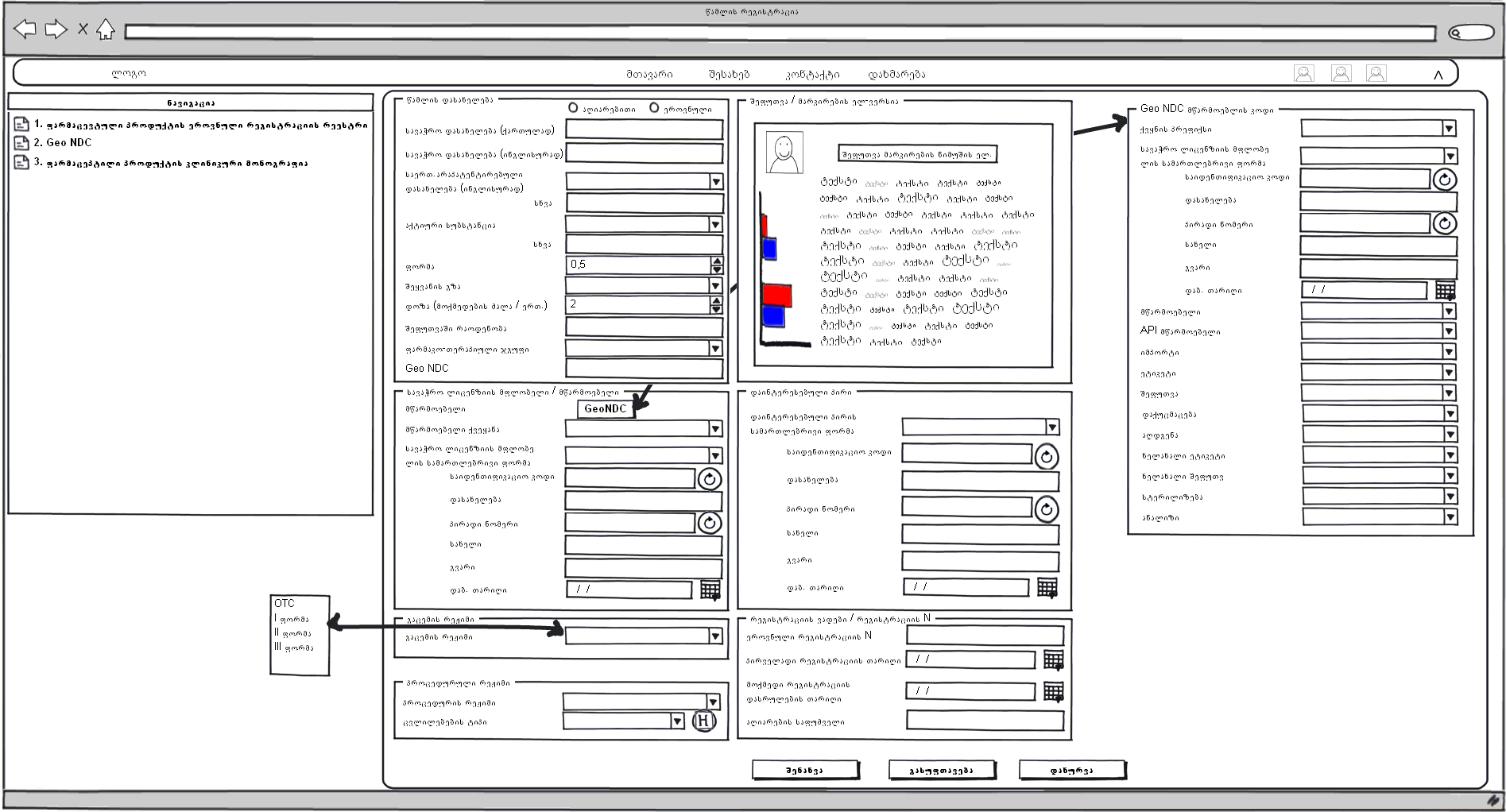Open the კონტაქტი menu item
The height and width of the screenshot is (812, 1506).
812,75
